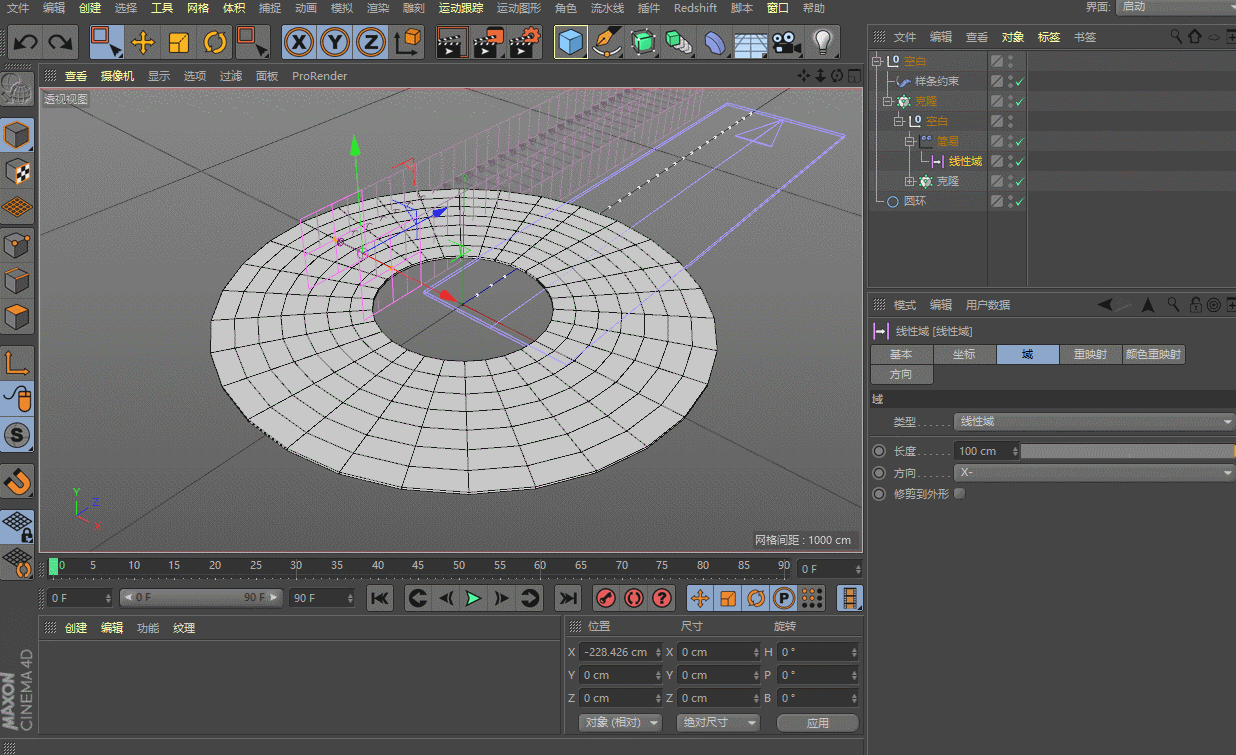The image size is (1236, 755).
Task: Select the Rotate tool
Action: (x=215, y=42)
